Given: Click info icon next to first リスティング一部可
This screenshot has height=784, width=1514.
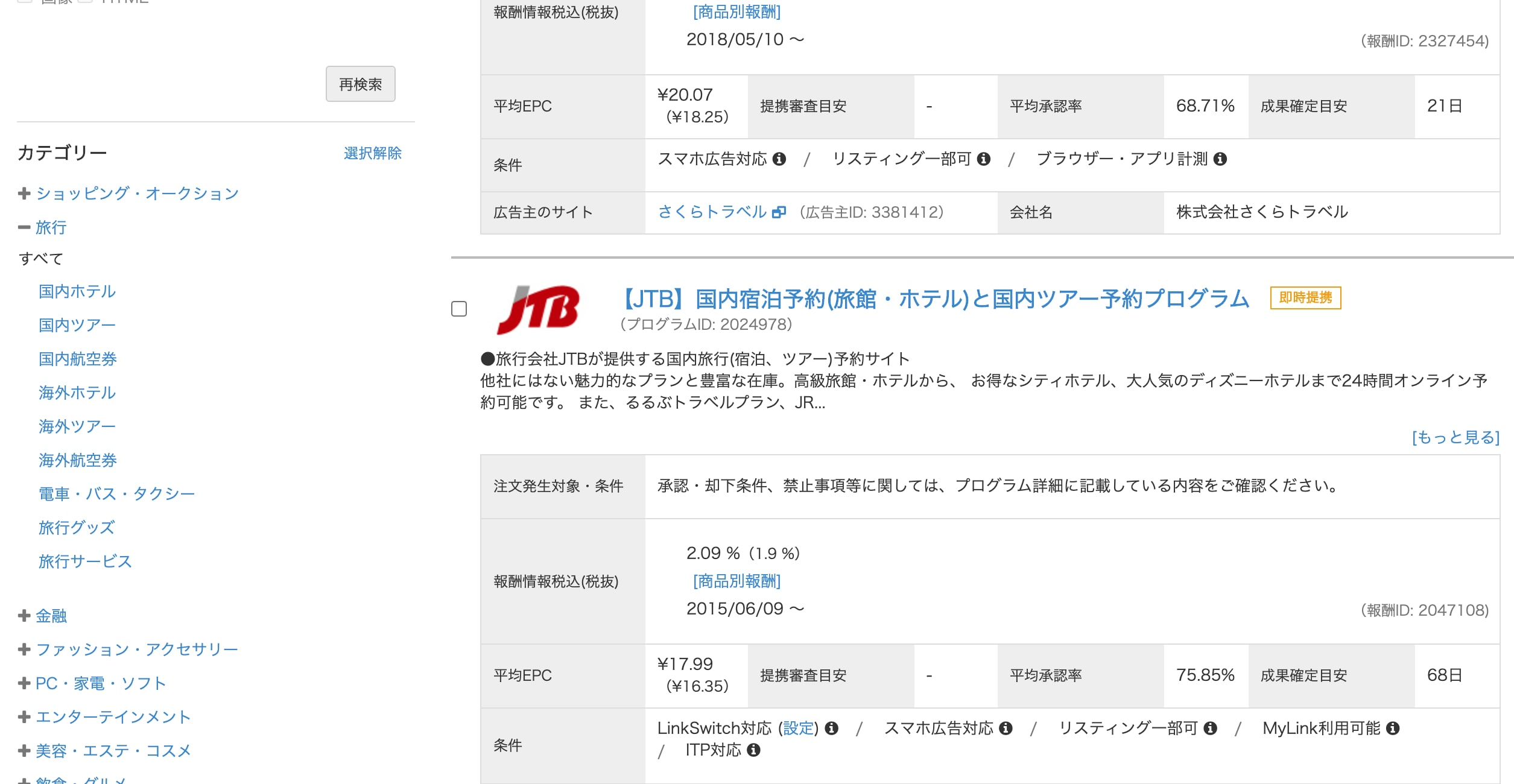Looking at the screenshot, I should 984,159.
